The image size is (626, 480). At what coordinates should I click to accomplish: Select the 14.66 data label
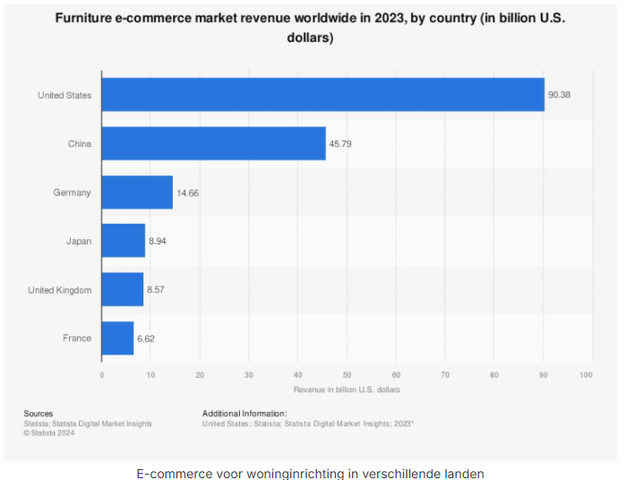[x=188, y=192]
